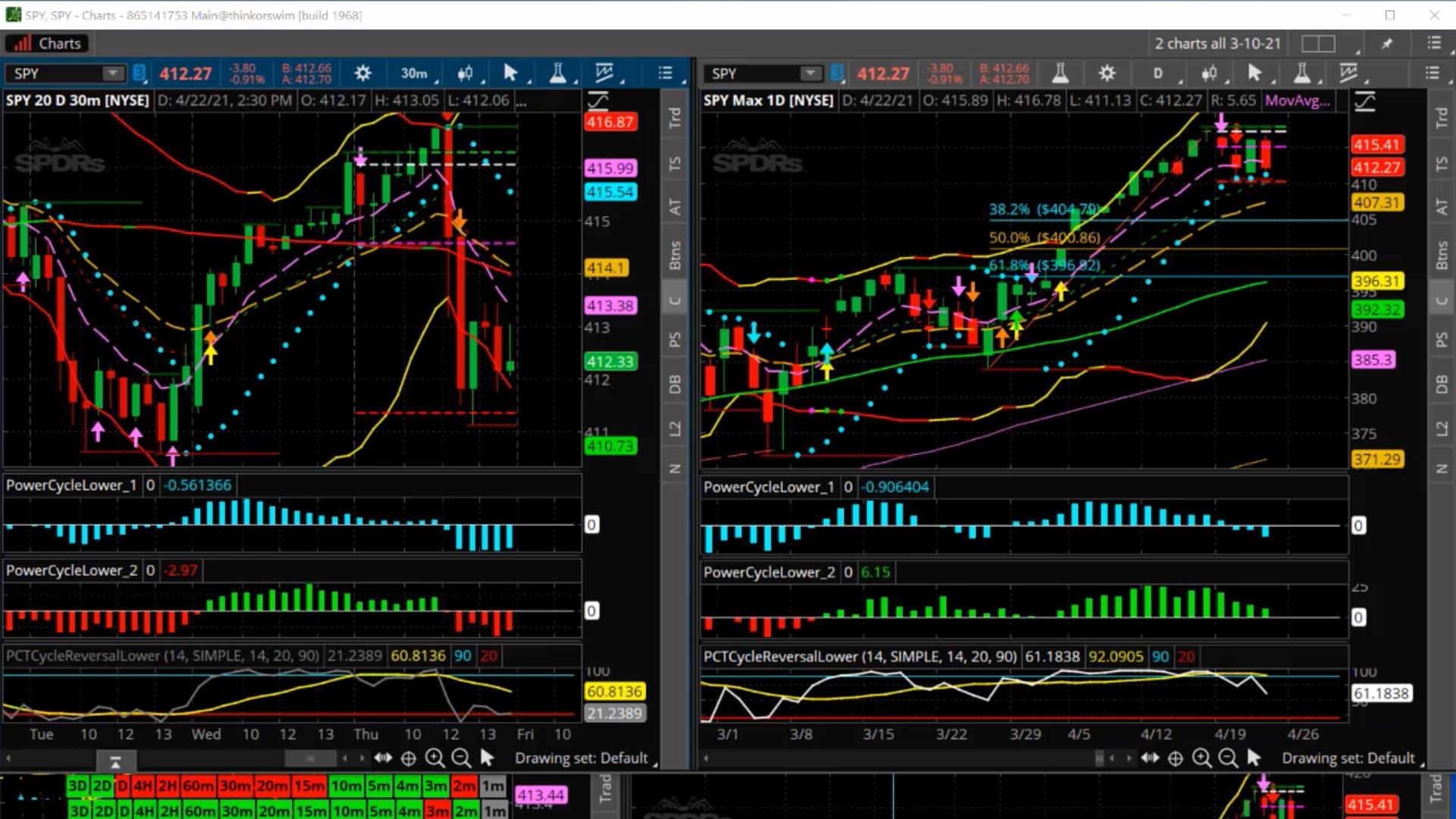Open left chart actions list menu

point(666,74)
